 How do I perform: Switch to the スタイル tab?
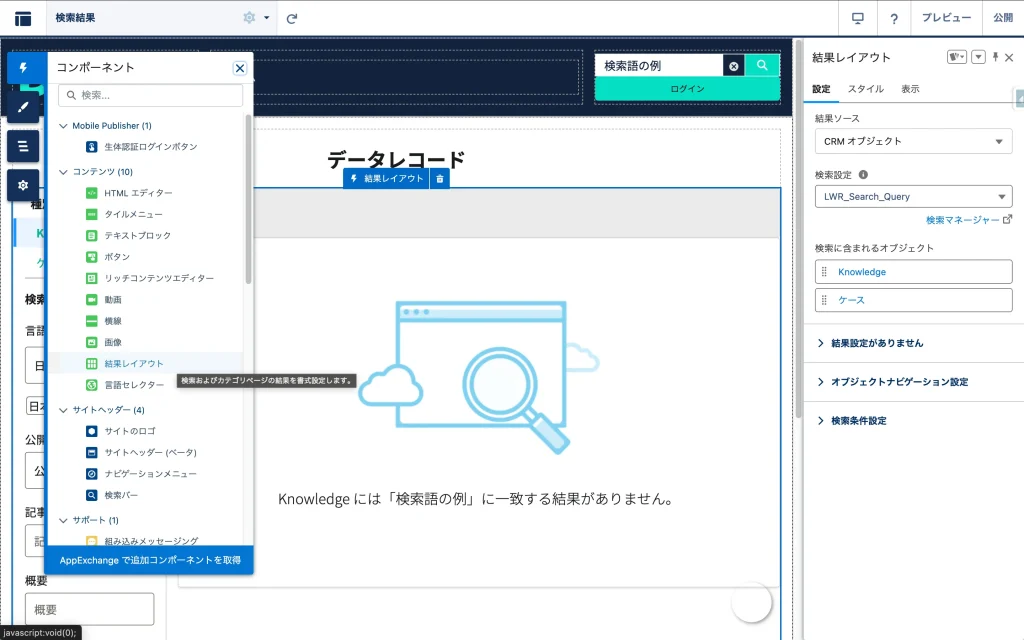click(x=865, y=89)
